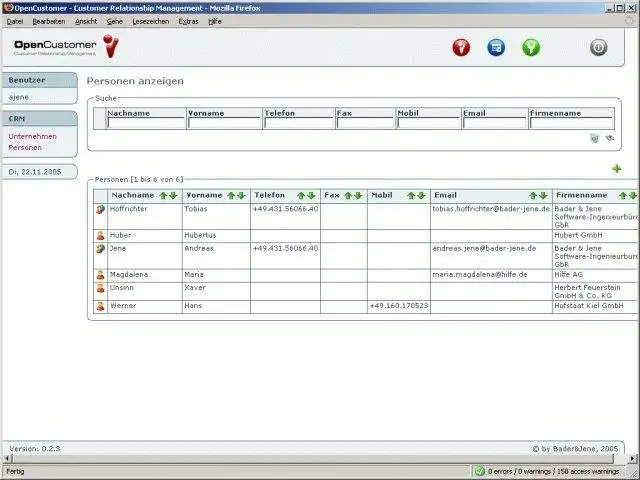Viewport: 640px width, 480px height.
Task: Select company Hubert GmbH
Action: [x=578, y=236]
